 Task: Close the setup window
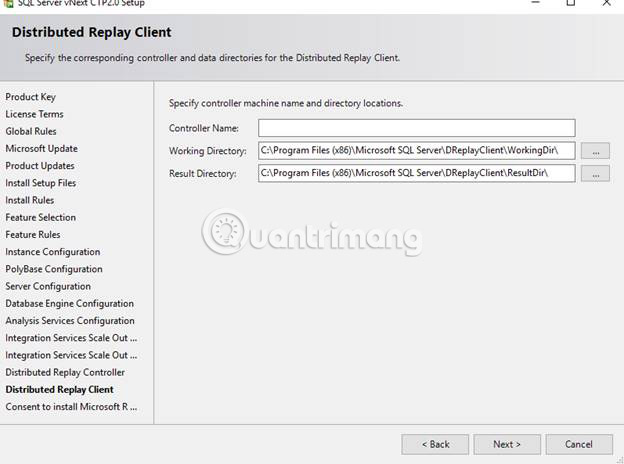(x=606, y=3)
